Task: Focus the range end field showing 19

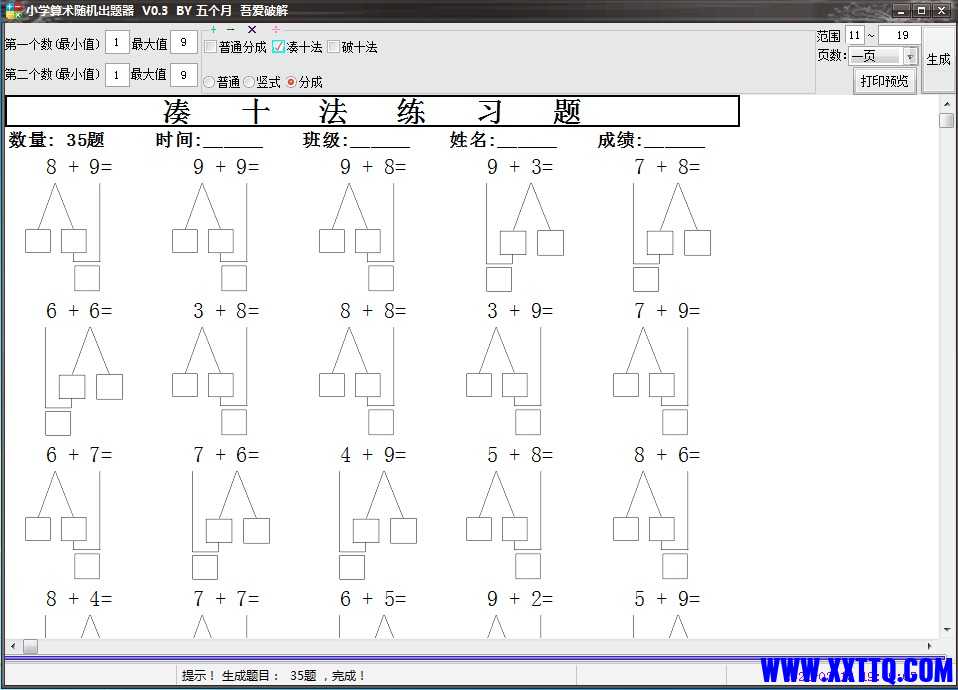Action: 899,35
